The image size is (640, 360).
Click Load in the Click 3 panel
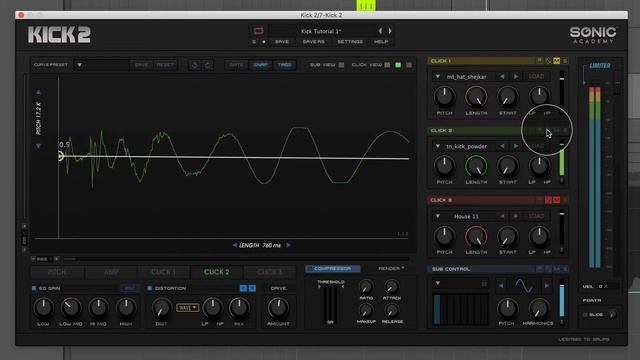point(536,216)
